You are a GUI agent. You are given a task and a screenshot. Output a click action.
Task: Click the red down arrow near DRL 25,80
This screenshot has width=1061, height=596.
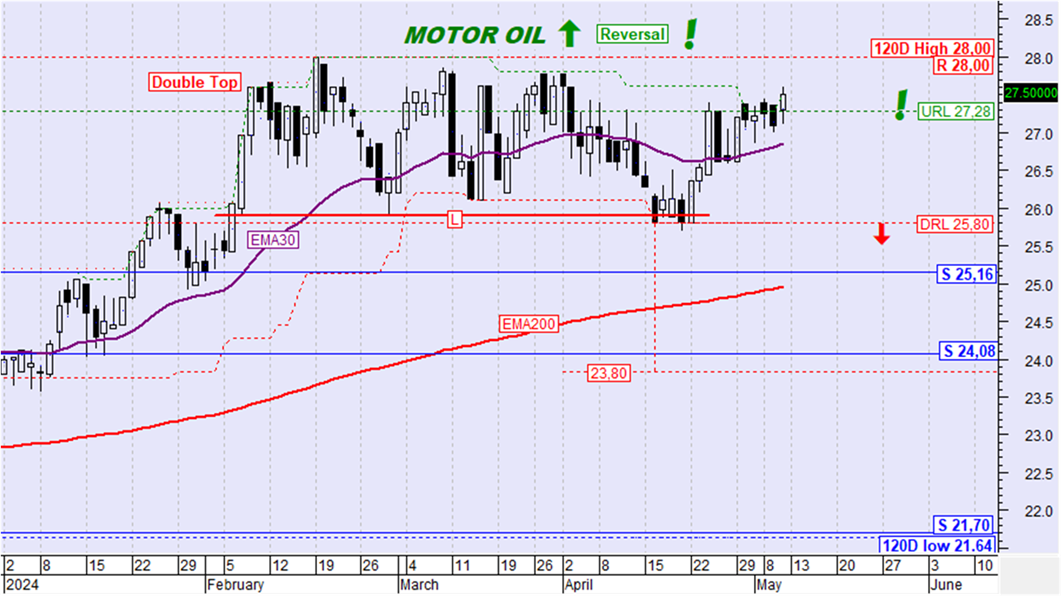[x=881, y=234]
